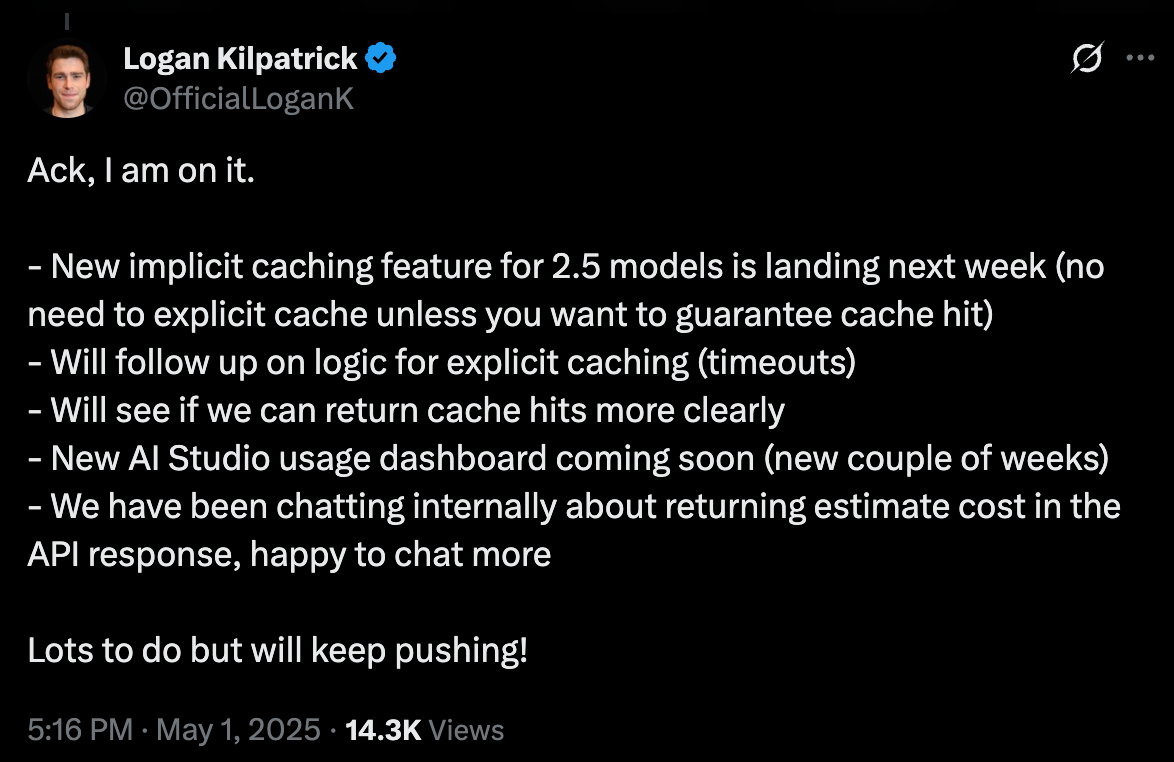The width and height of the screenshot is (1174, 762).
Task: Click the Grok slashed-circle icon
Action: pyautogui.click(x=1086, y=60)
